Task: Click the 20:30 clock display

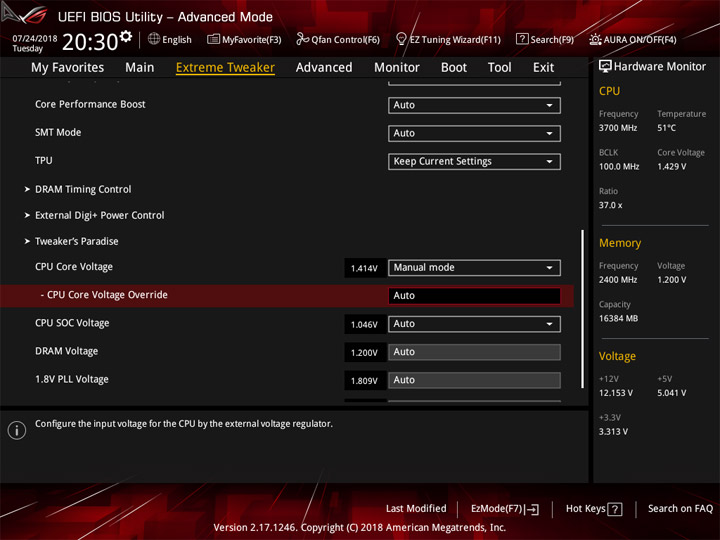Action: 90,42
